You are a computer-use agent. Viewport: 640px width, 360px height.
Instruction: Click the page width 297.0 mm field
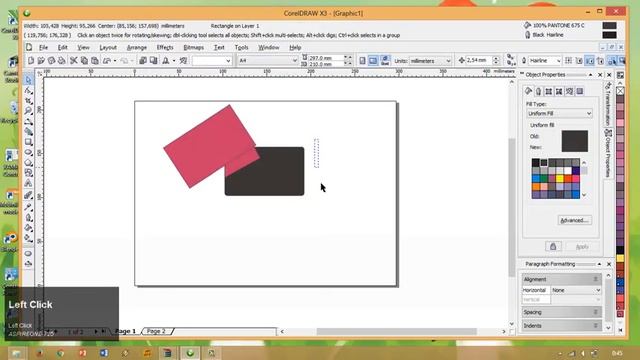pos(325,58)
